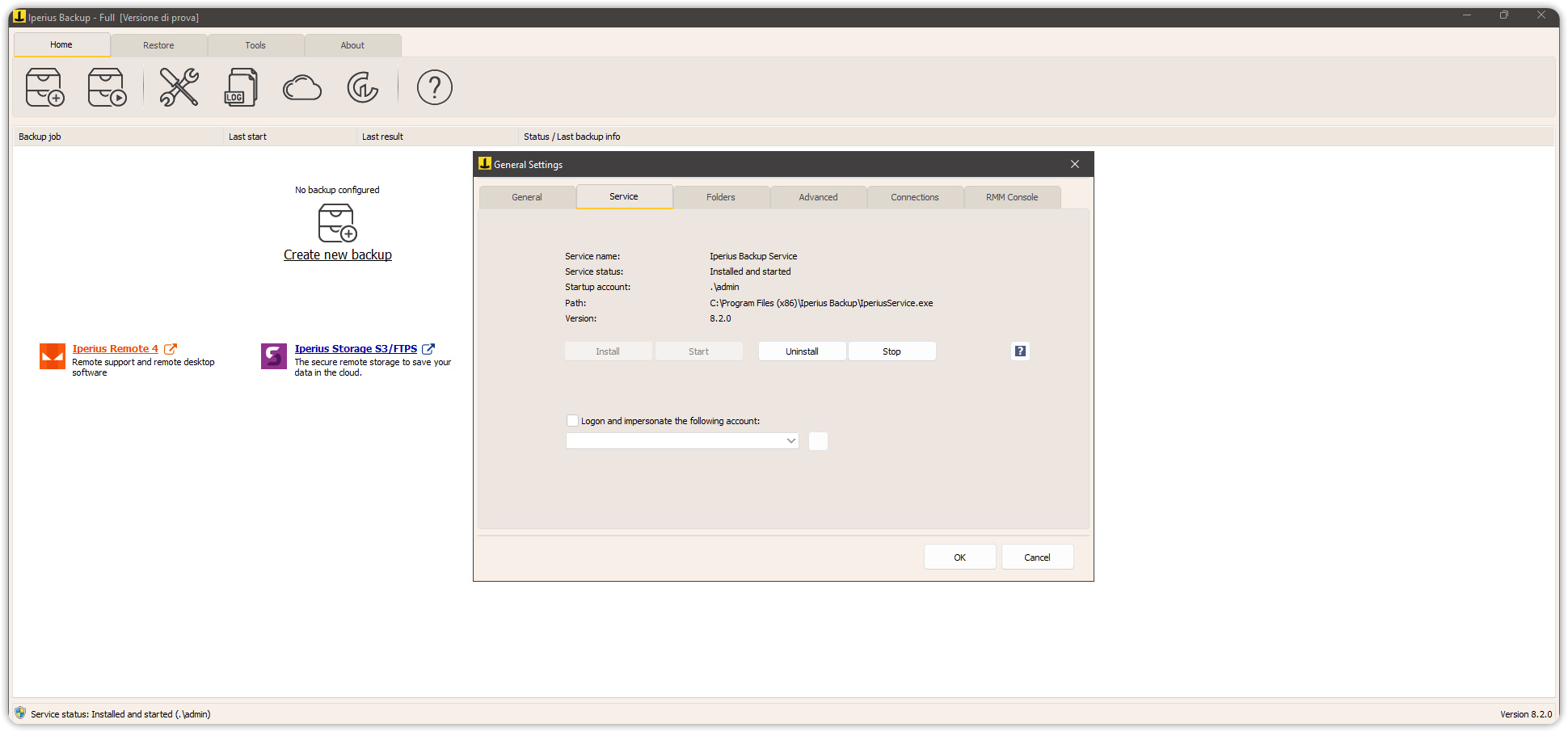Click Version 8.2.0 in the status bar
The height and width of the screenshot is (732, 1568).
[x=1526, y=714]
